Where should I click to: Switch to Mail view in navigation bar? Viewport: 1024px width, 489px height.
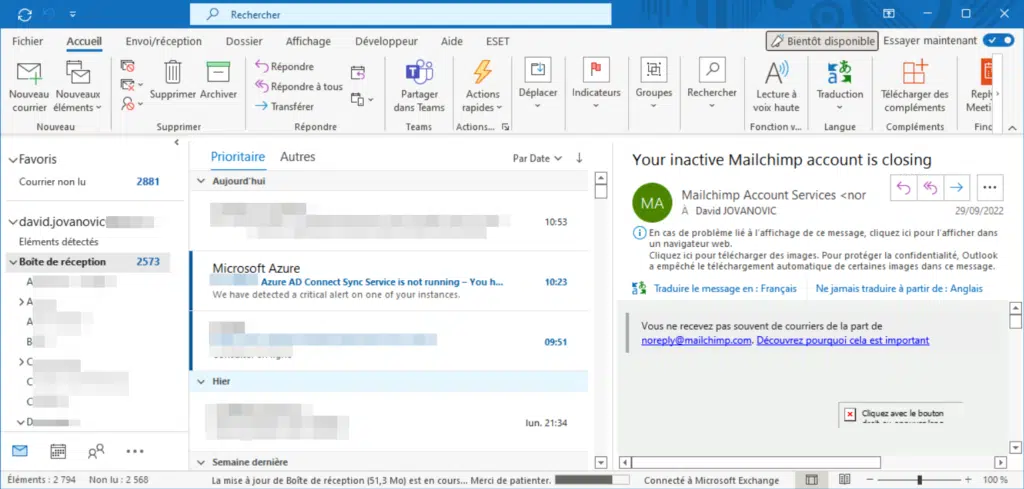tap(20, 450)
